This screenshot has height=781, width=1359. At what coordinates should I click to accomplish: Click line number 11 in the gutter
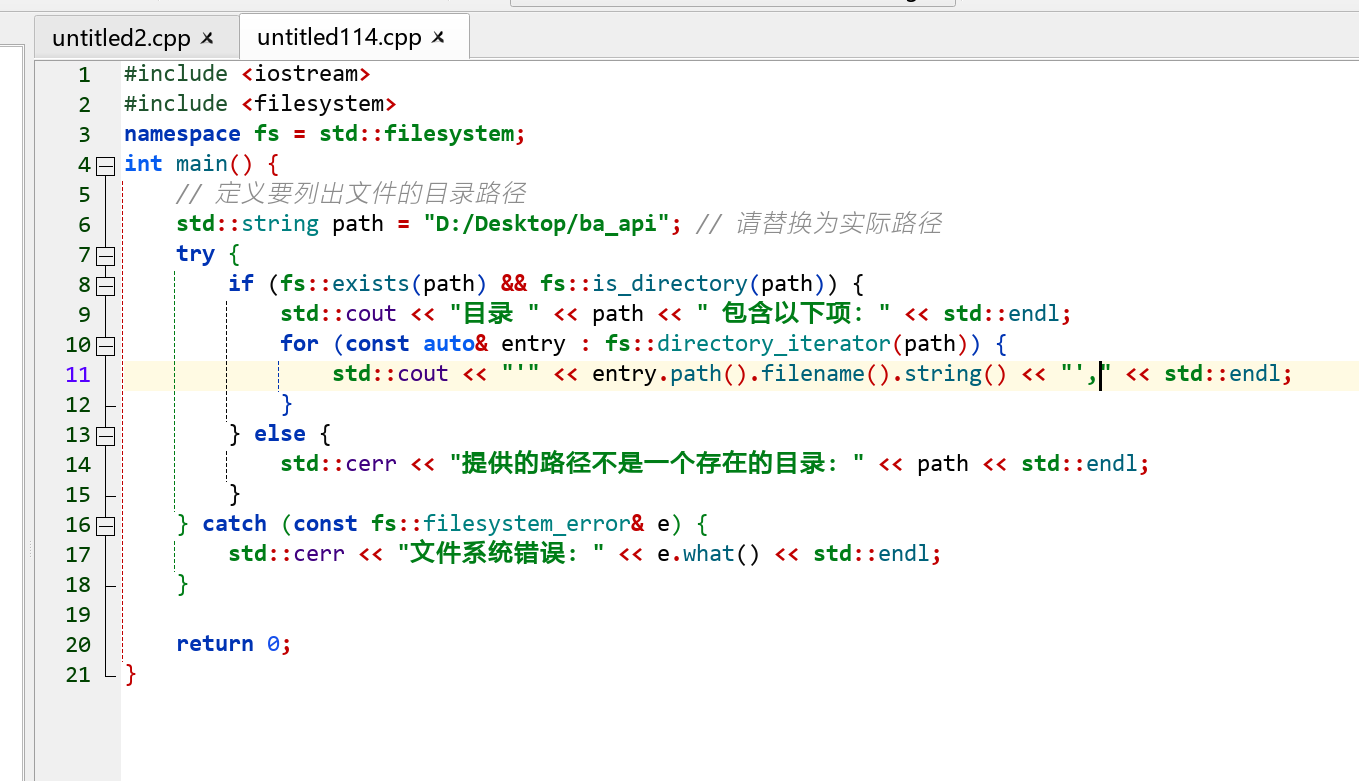coord(78,373)
